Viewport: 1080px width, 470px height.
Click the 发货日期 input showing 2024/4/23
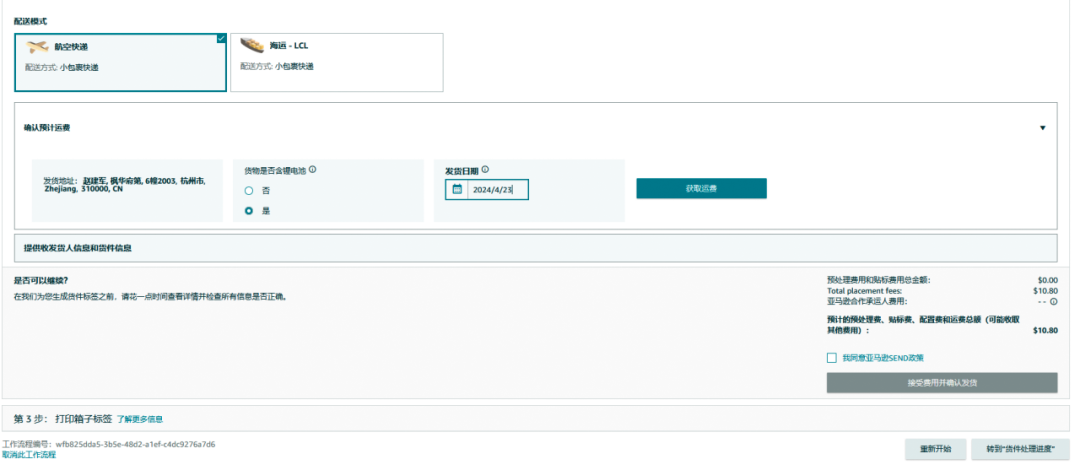pyautogui.click(x=487, y=190)
